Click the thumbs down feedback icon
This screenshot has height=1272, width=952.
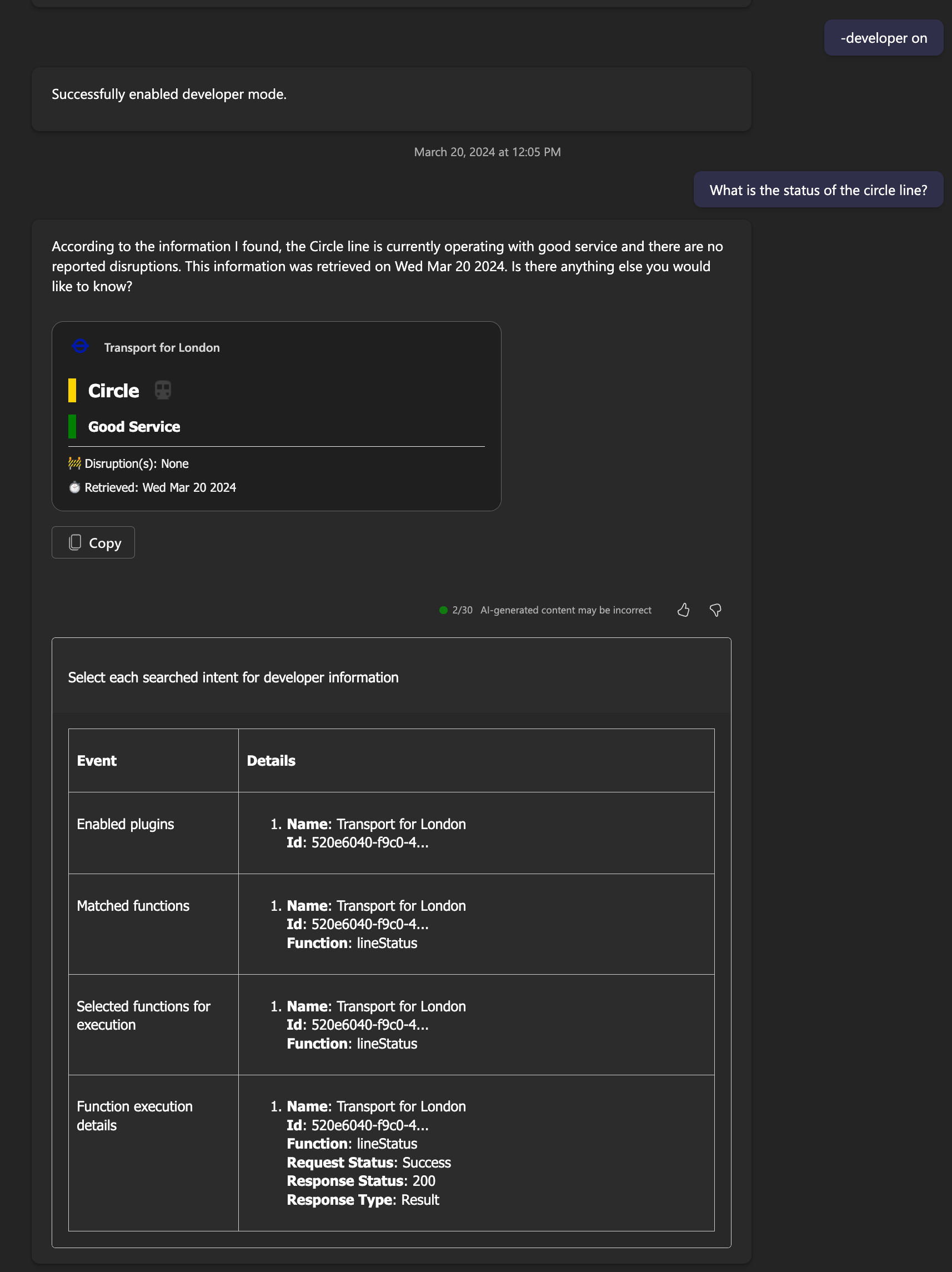point(715,610)
